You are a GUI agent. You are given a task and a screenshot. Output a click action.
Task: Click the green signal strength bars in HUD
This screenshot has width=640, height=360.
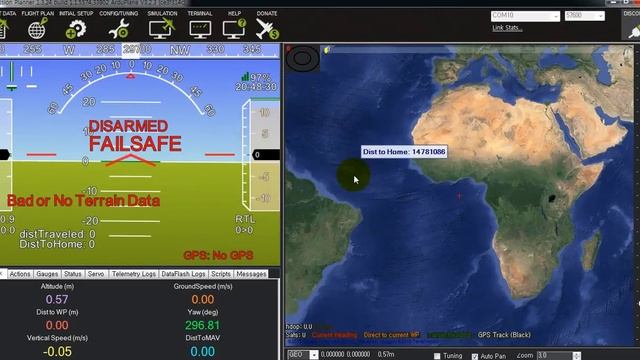tap(245, 77)
